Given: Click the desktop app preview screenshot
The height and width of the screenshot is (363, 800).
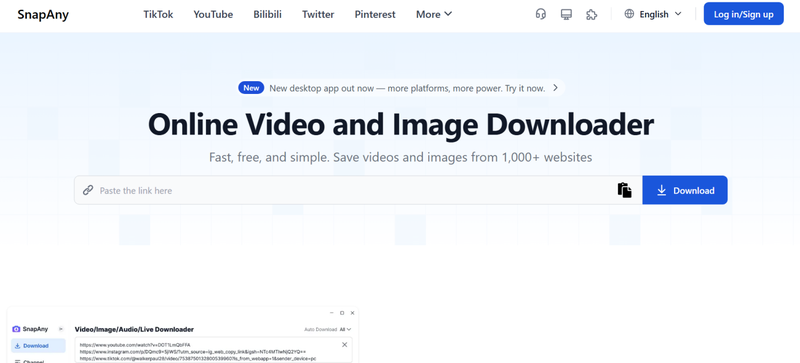Looking at the screenshot, I should 183,335.
